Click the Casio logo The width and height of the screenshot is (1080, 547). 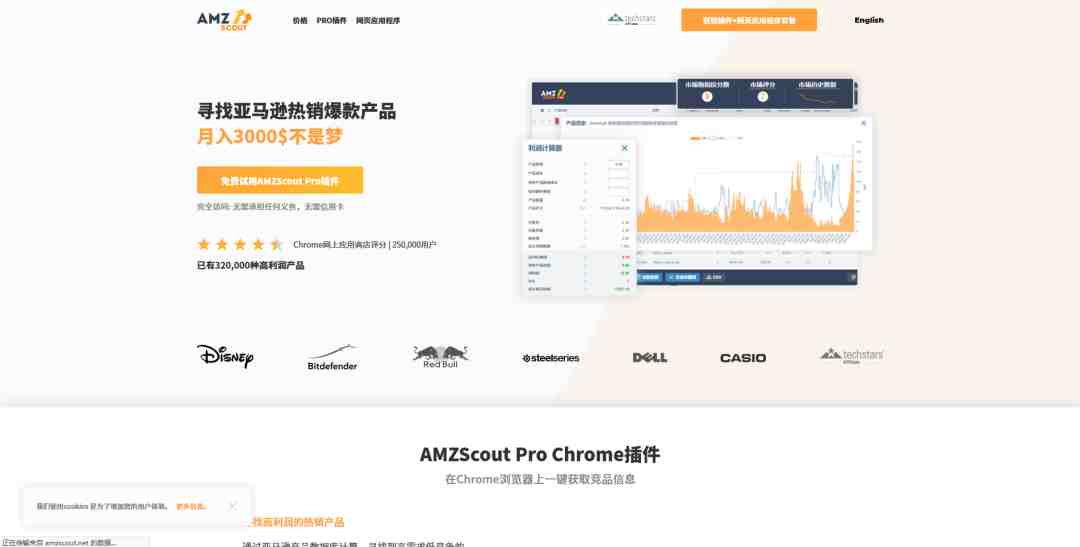point(742,358)
